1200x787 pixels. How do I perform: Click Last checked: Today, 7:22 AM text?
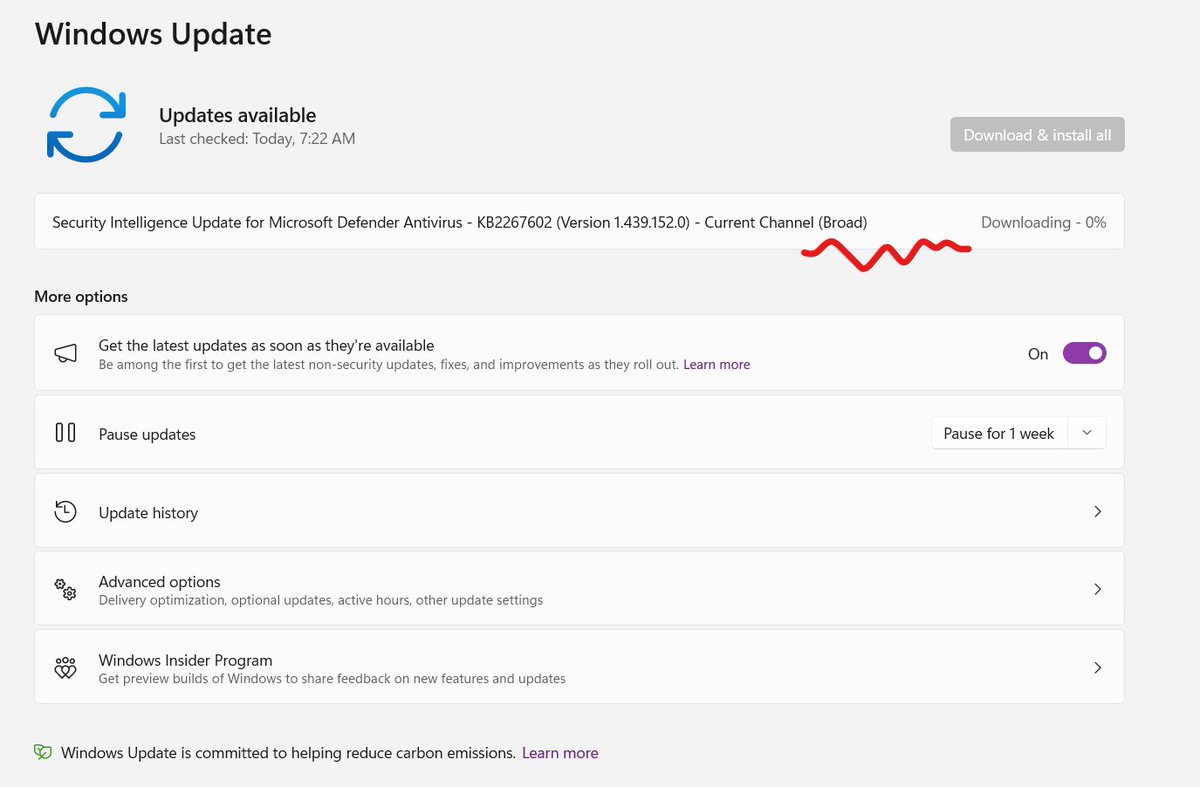point(257,139)
